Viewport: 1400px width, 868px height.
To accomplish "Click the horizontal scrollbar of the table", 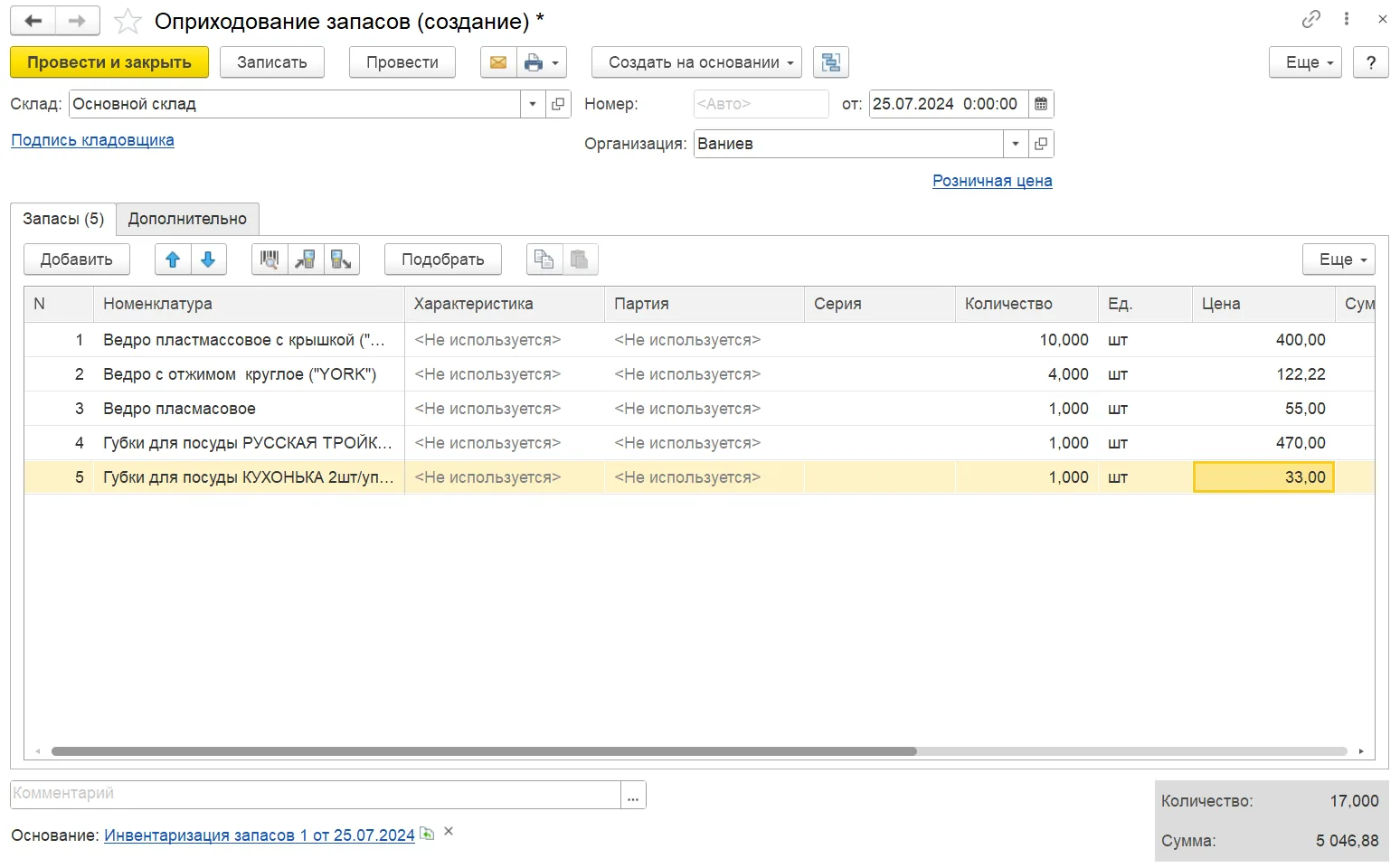I will pos(484,751).
